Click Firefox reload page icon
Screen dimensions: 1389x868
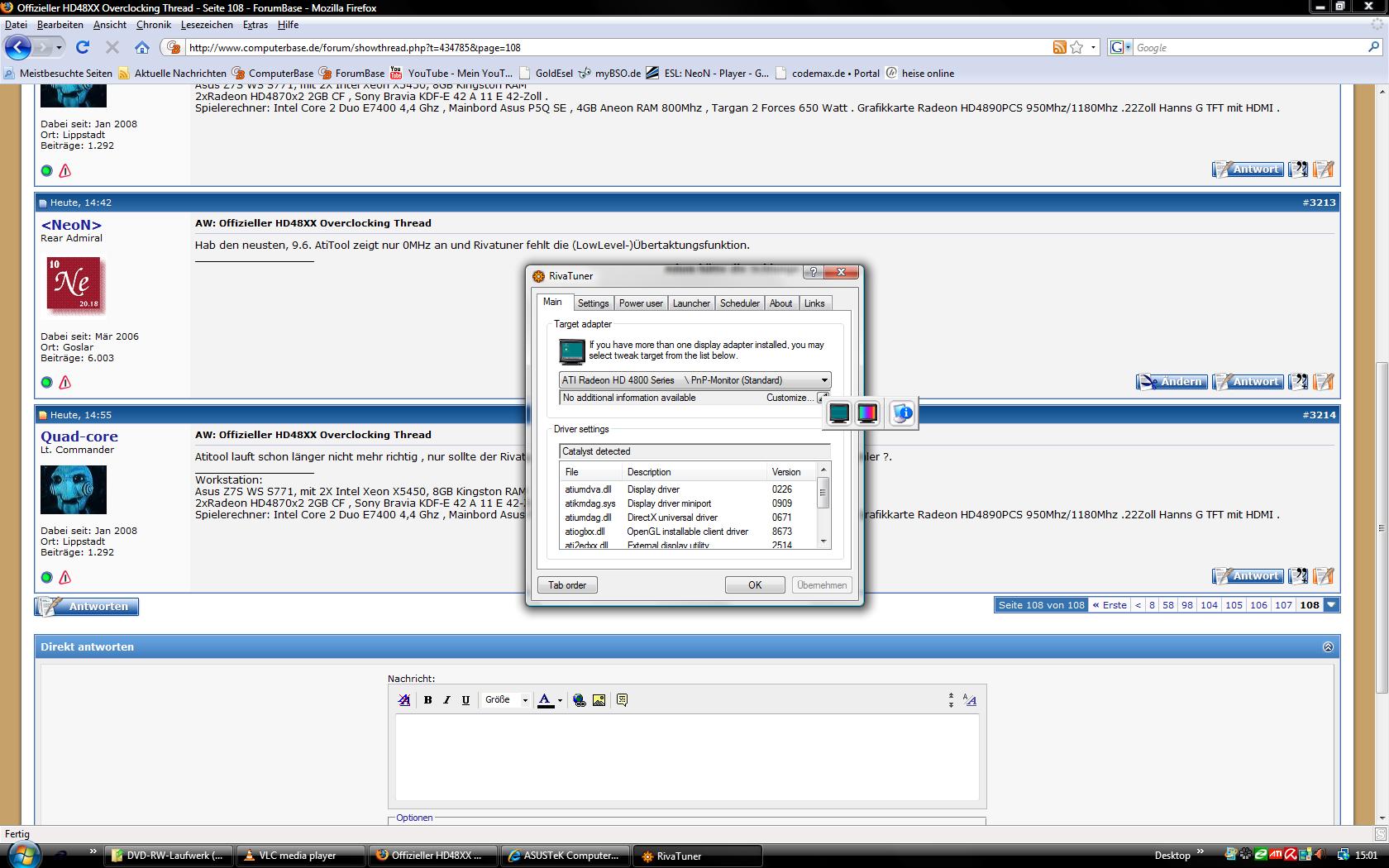tap(83, 47)
